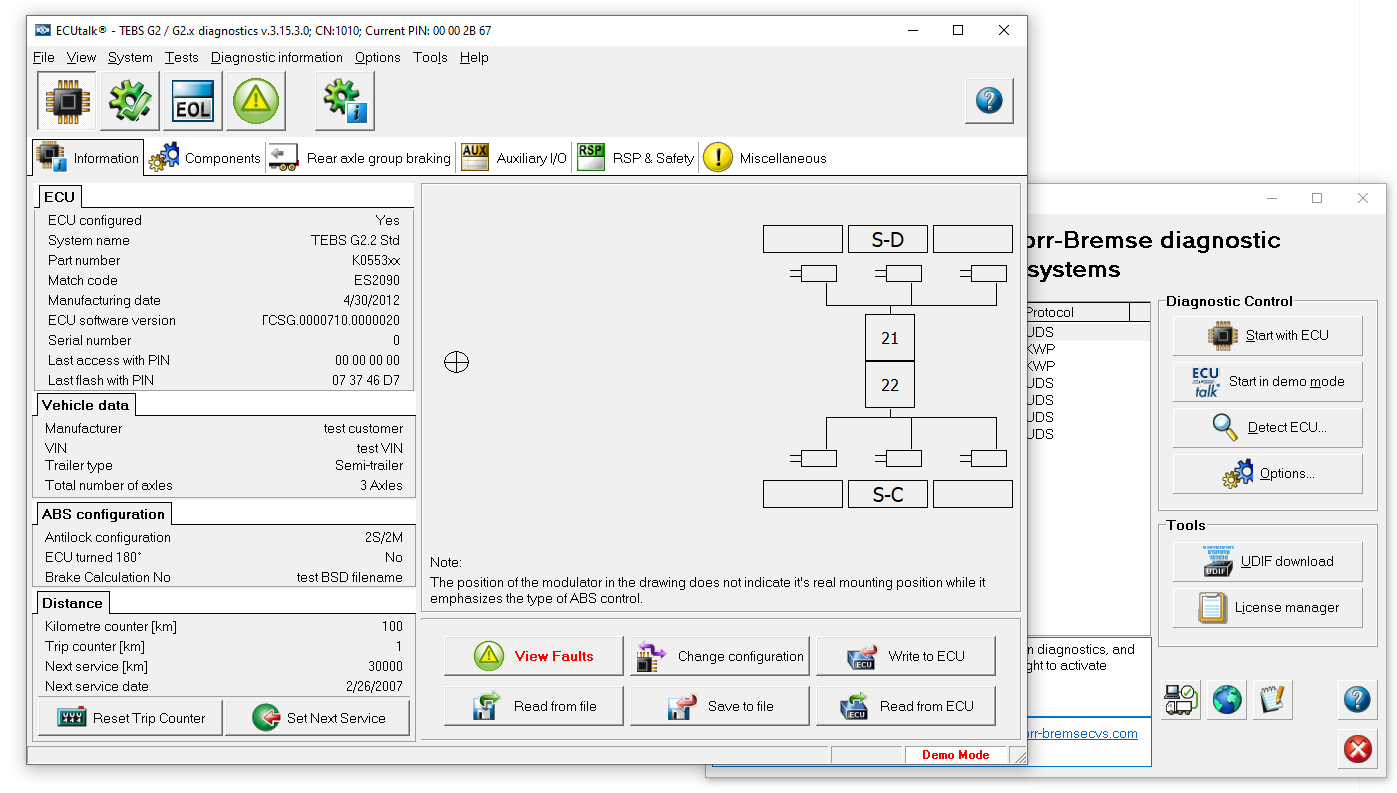Open the View menu
Screen dimensions: 1397x793
coord(82,57)
